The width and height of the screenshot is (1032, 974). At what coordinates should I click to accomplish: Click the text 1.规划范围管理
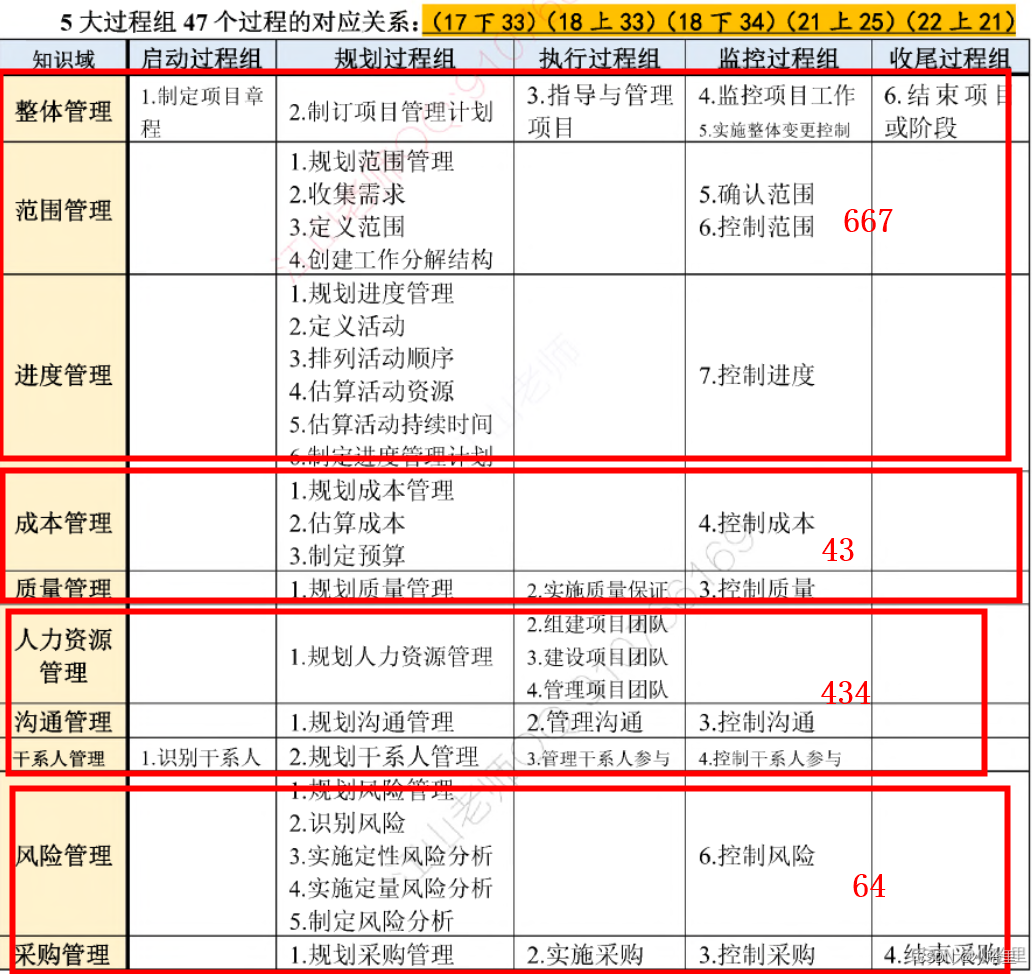pos(371,161)
